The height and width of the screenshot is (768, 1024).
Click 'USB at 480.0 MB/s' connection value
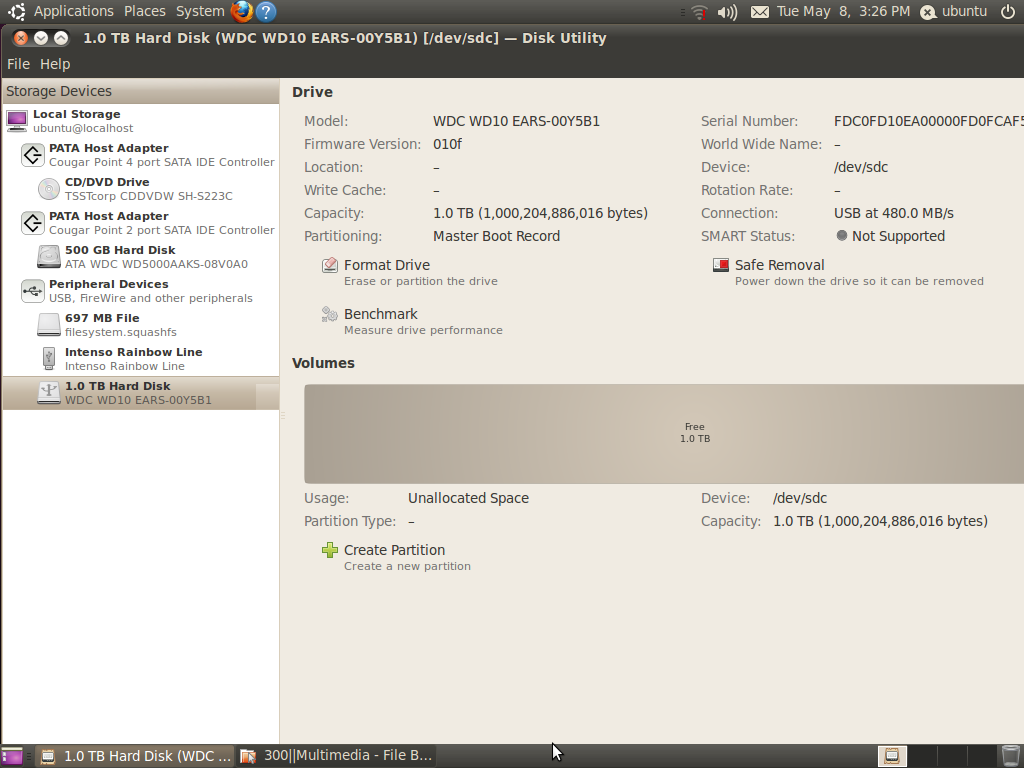pyautogui.click(x=893, y=214)
